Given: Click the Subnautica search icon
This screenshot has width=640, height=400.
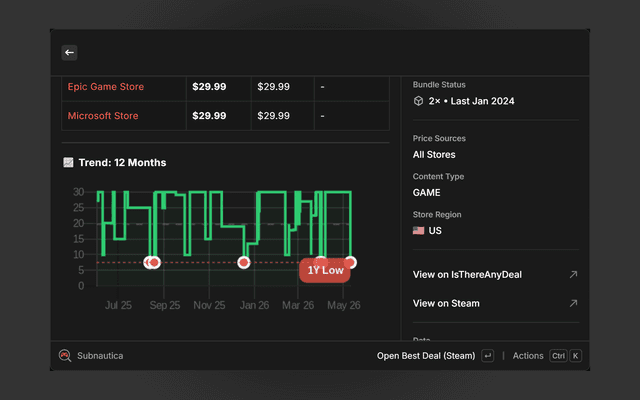Looking at the screenshot, I should (x=65, y=356).
